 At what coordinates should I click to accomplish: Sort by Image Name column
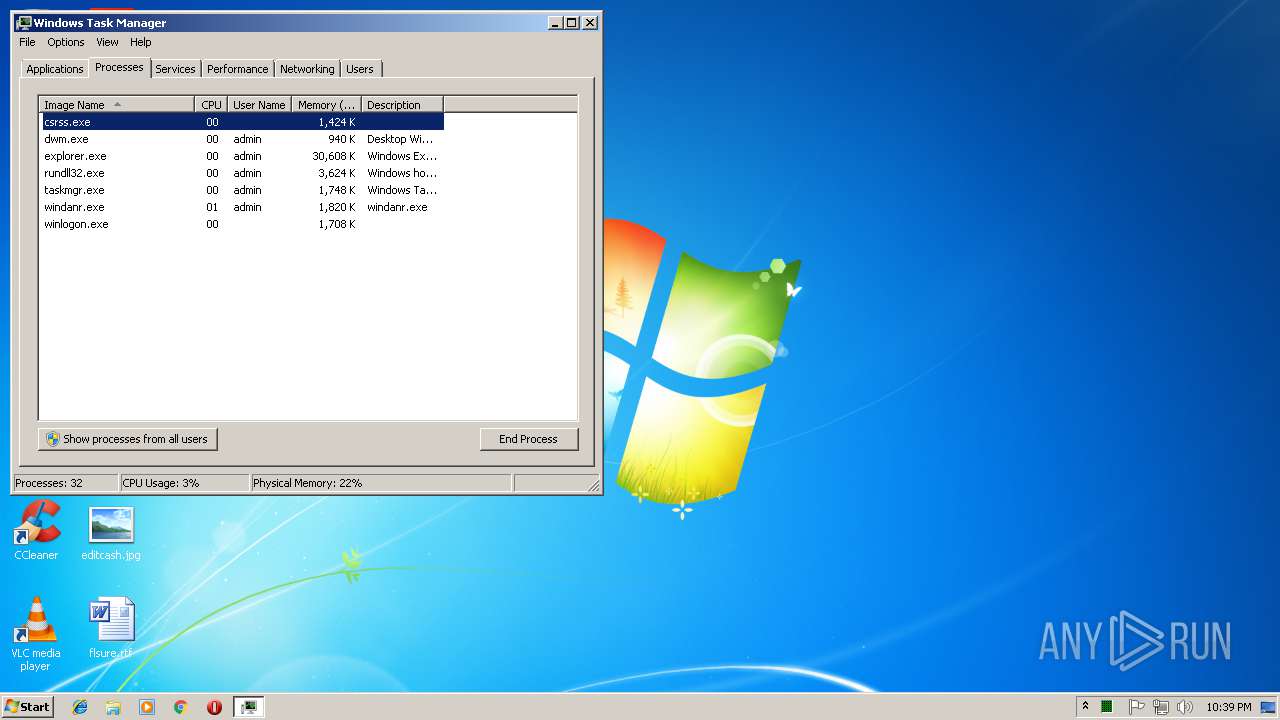(x=117, y=104)
